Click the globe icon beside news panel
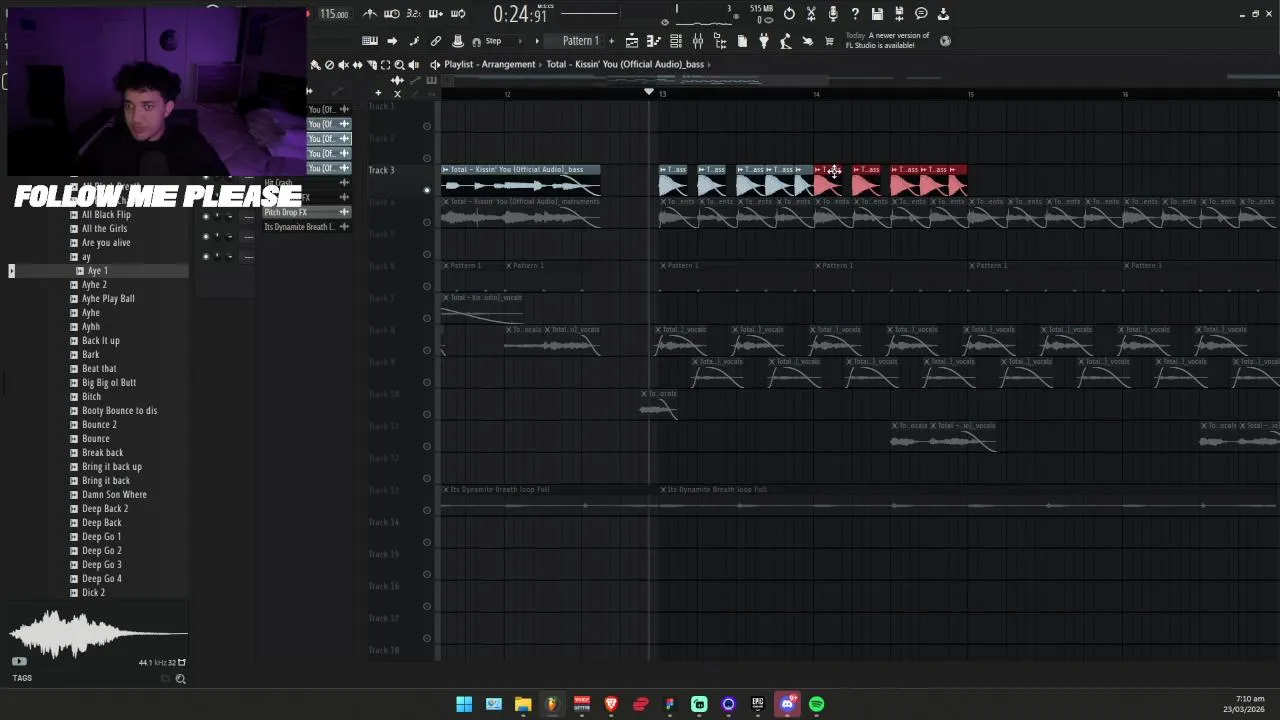 pos(945,41)
